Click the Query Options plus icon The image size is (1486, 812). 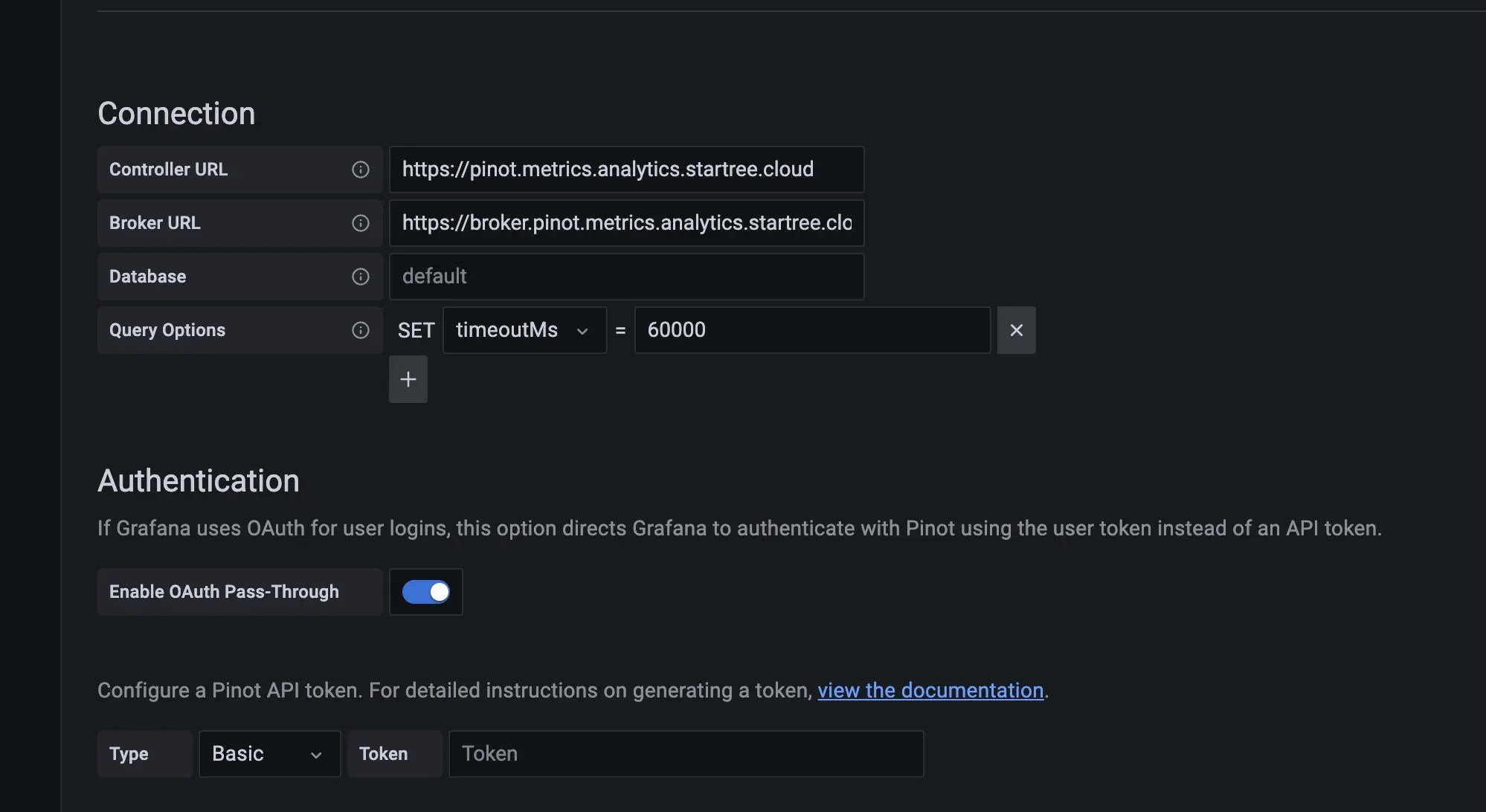(408, 379)
